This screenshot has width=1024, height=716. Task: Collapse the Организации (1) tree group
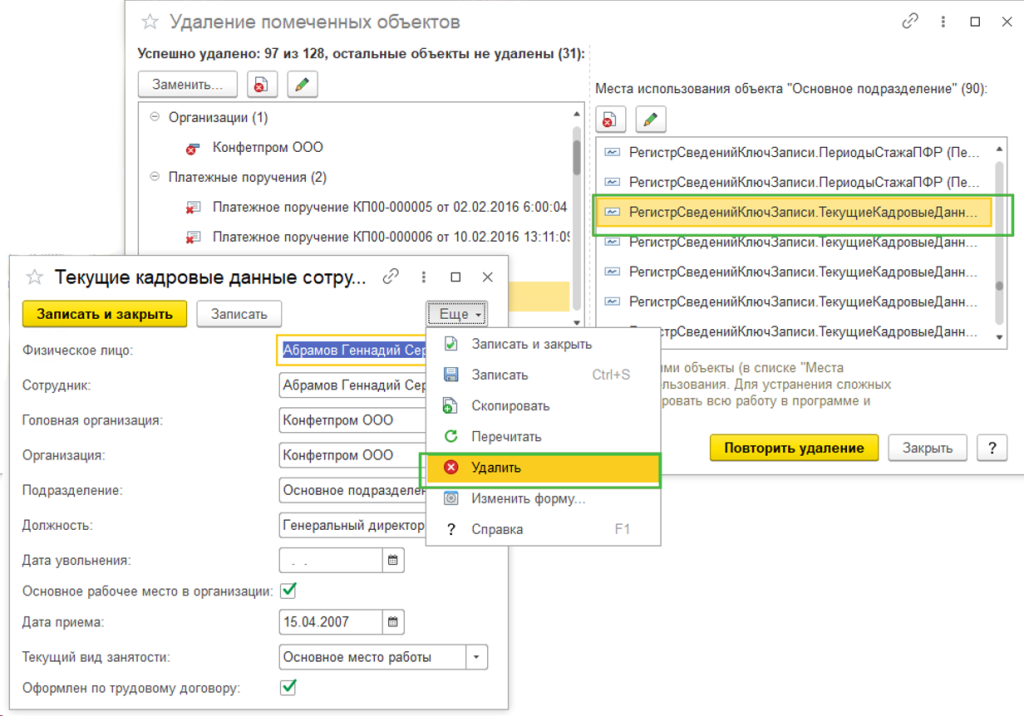point(155,117)
